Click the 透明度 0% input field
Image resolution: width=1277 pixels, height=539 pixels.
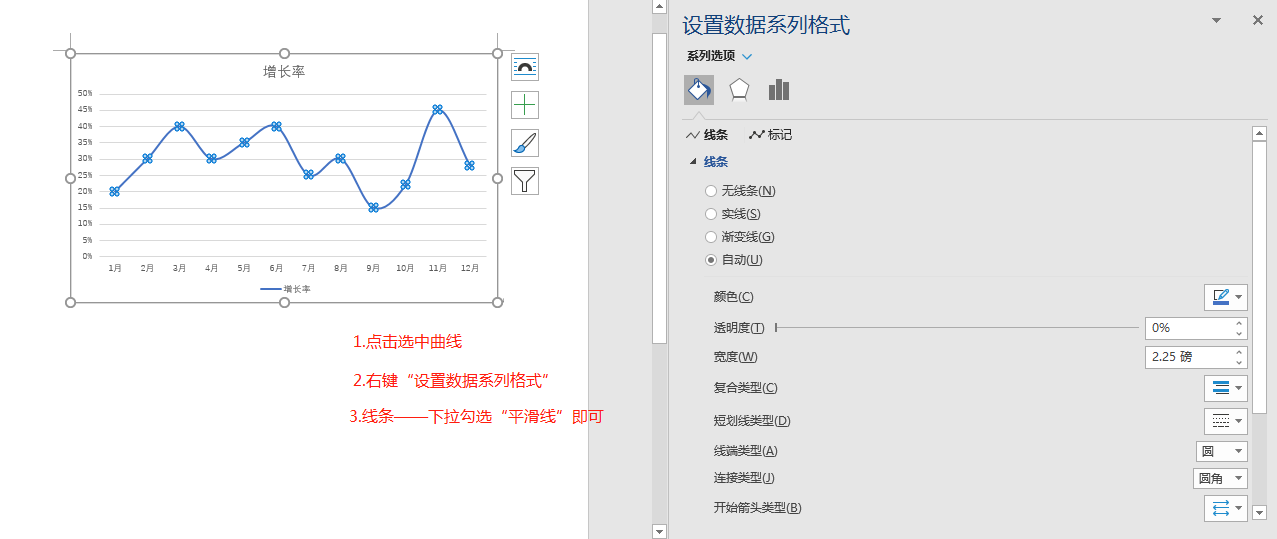tap(1189, 327)
